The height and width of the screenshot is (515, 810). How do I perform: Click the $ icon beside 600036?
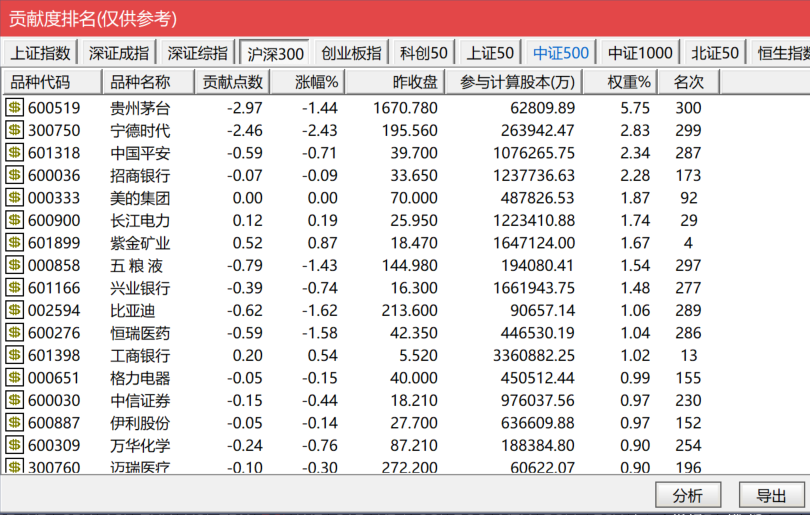14,175
